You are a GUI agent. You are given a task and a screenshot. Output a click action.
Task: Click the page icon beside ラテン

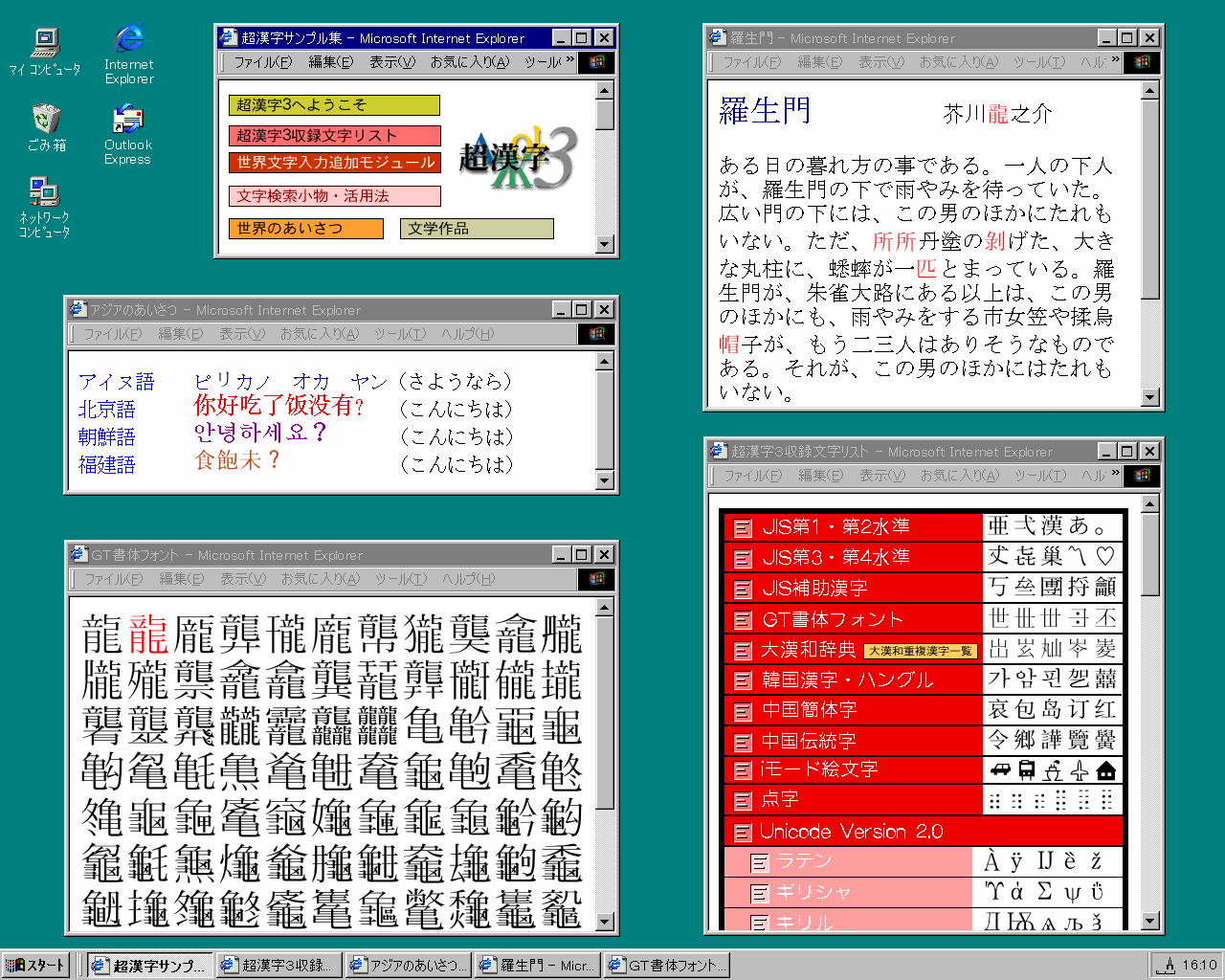[x=760, y=862]
